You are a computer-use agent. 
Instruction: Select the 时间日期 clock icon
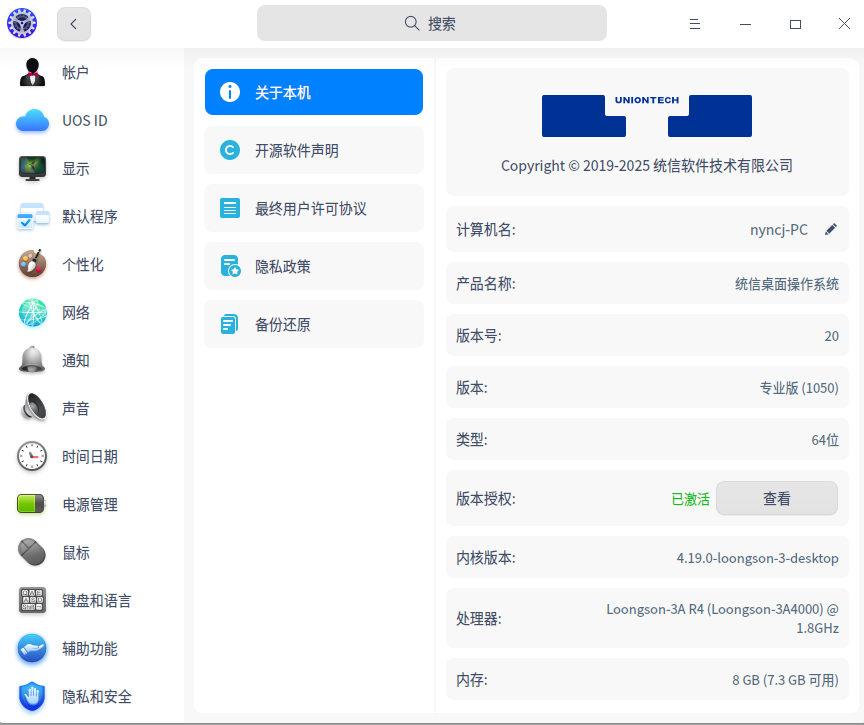[x=33, y=456]
